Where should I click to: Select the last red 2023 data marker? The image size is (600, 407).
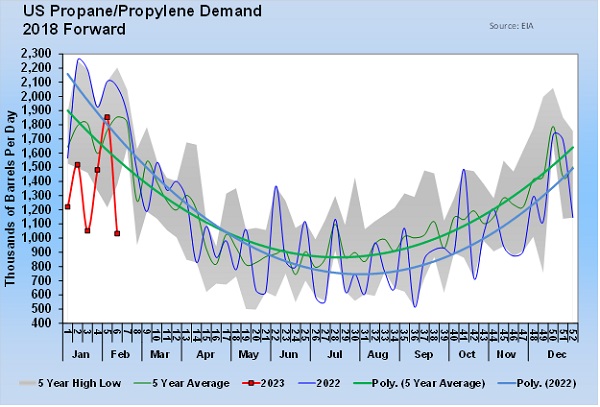tap(117, 234)
